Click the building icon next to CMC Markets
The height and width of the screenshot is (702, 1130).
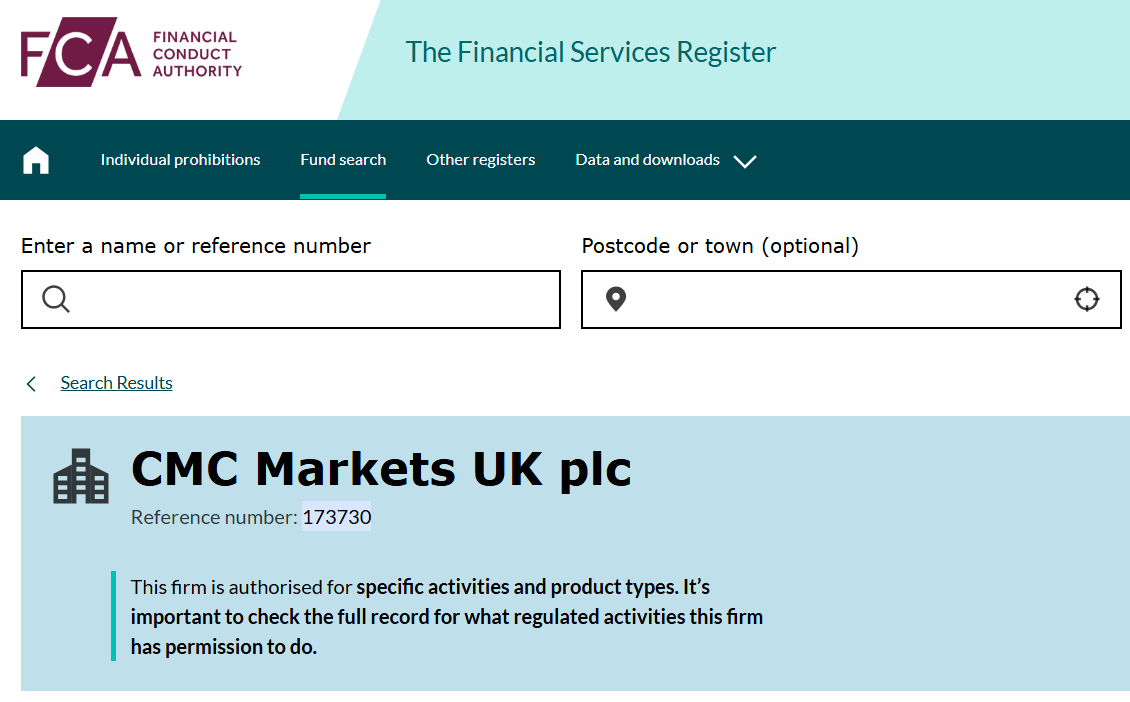pos(81,476)
